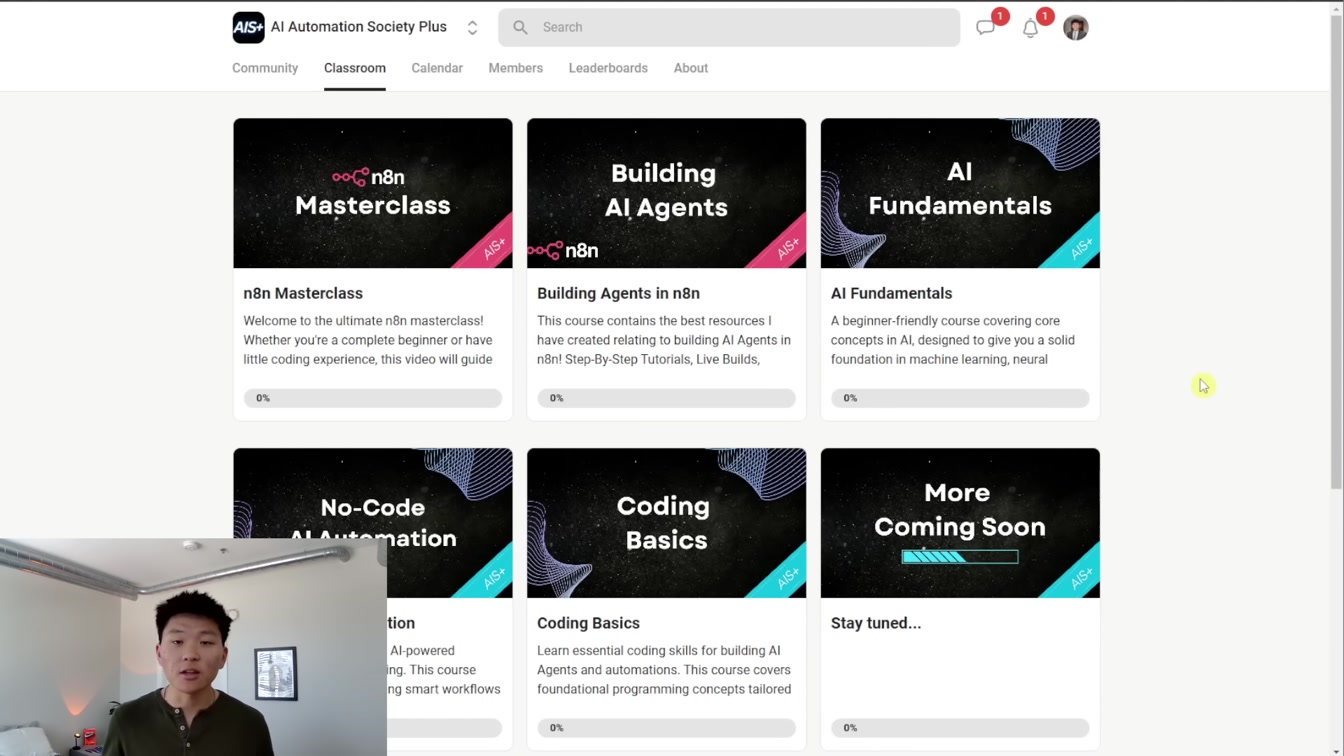The image size is (1344, 756).
Task: Click the Building Agents in n8n title
Action: pos(618,293)
